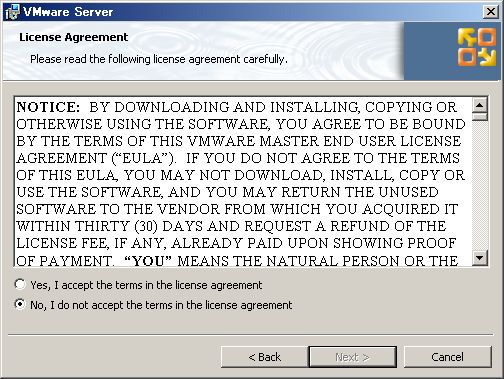Click the "Yes, I accept the terms" label text

tap(146, 285)
